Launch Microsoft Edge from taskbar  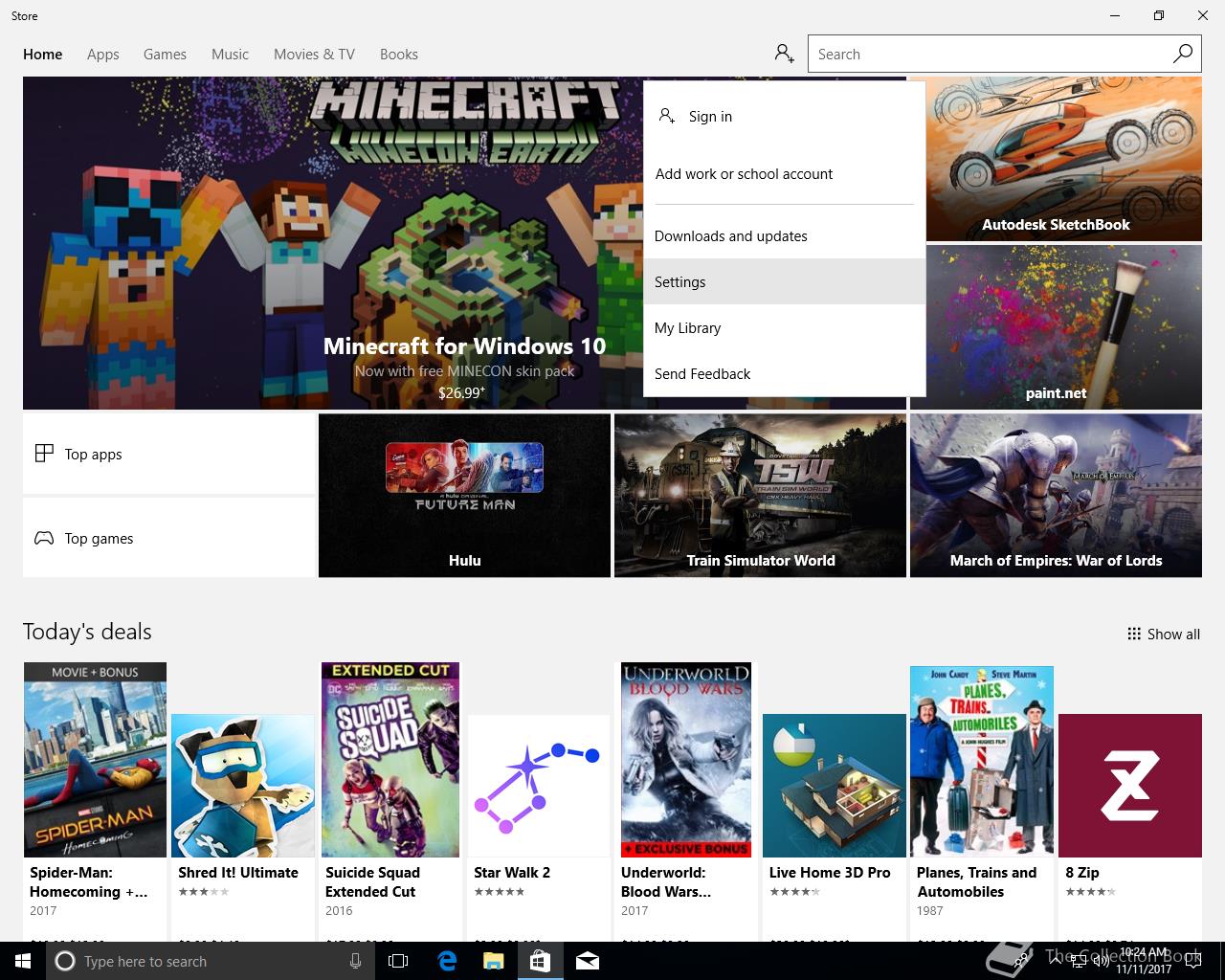point(446,961)
